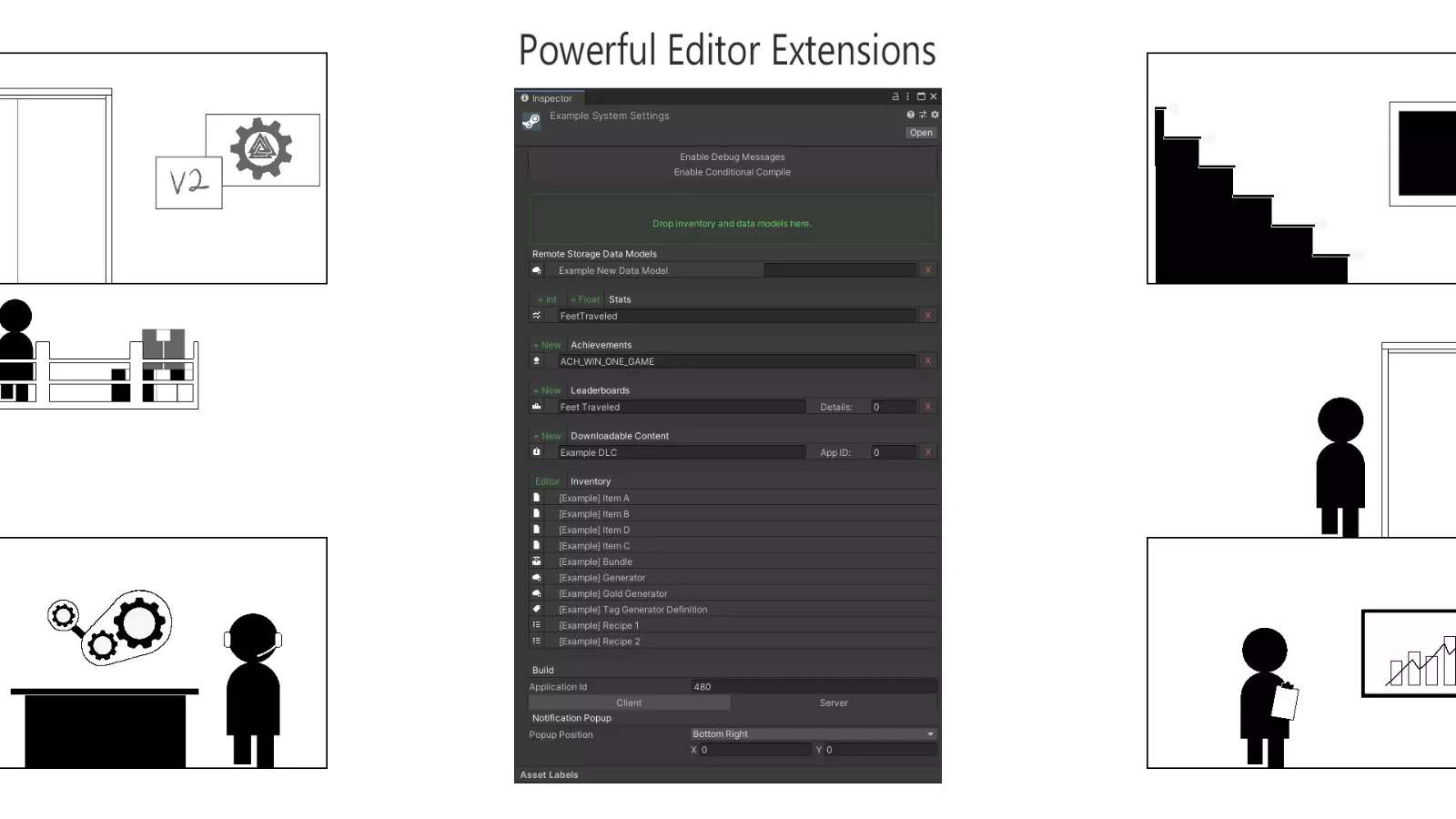
Task: Click the file icon beside [Example] Item C
Action: (x=537, y=546)
